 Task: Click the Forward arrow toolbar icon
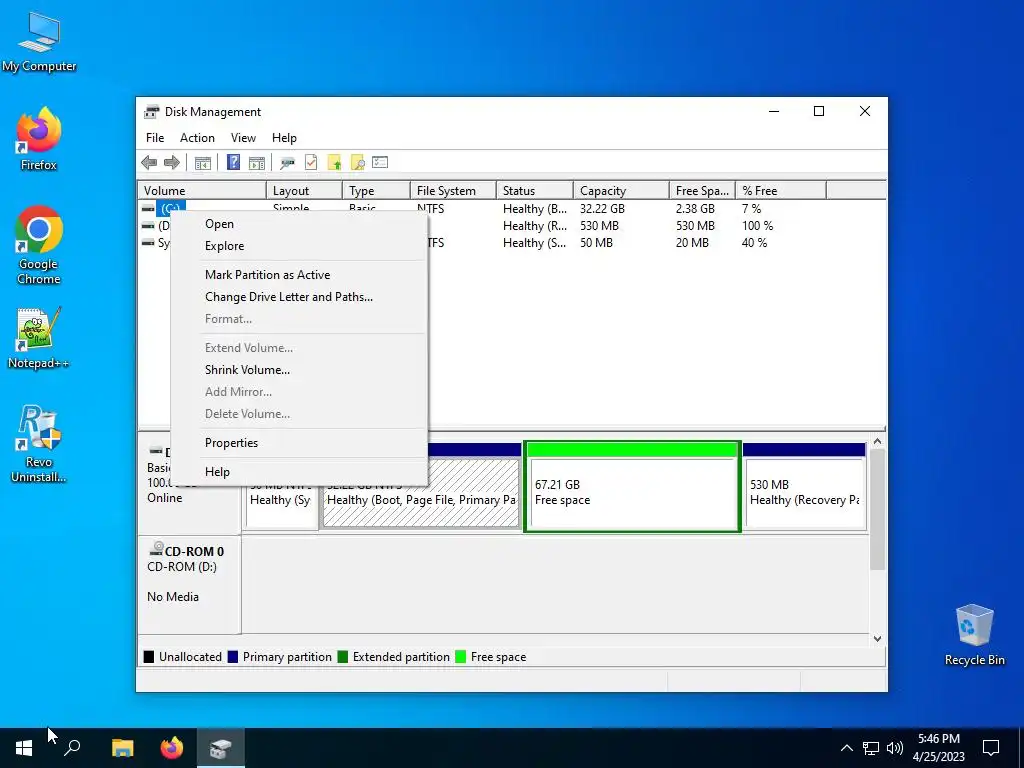(172, 163)
